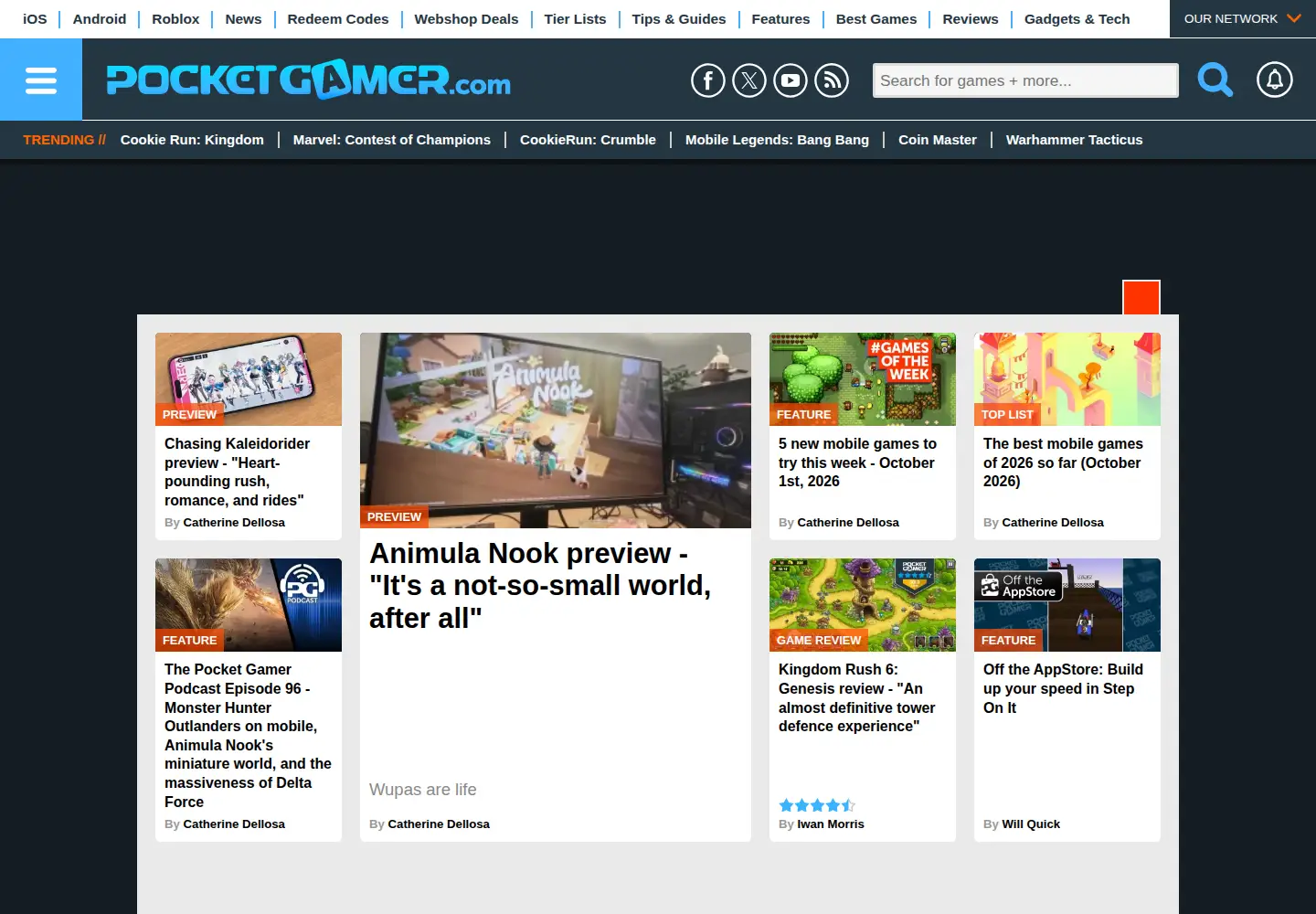Click the search for games field

pos(1025,80)
